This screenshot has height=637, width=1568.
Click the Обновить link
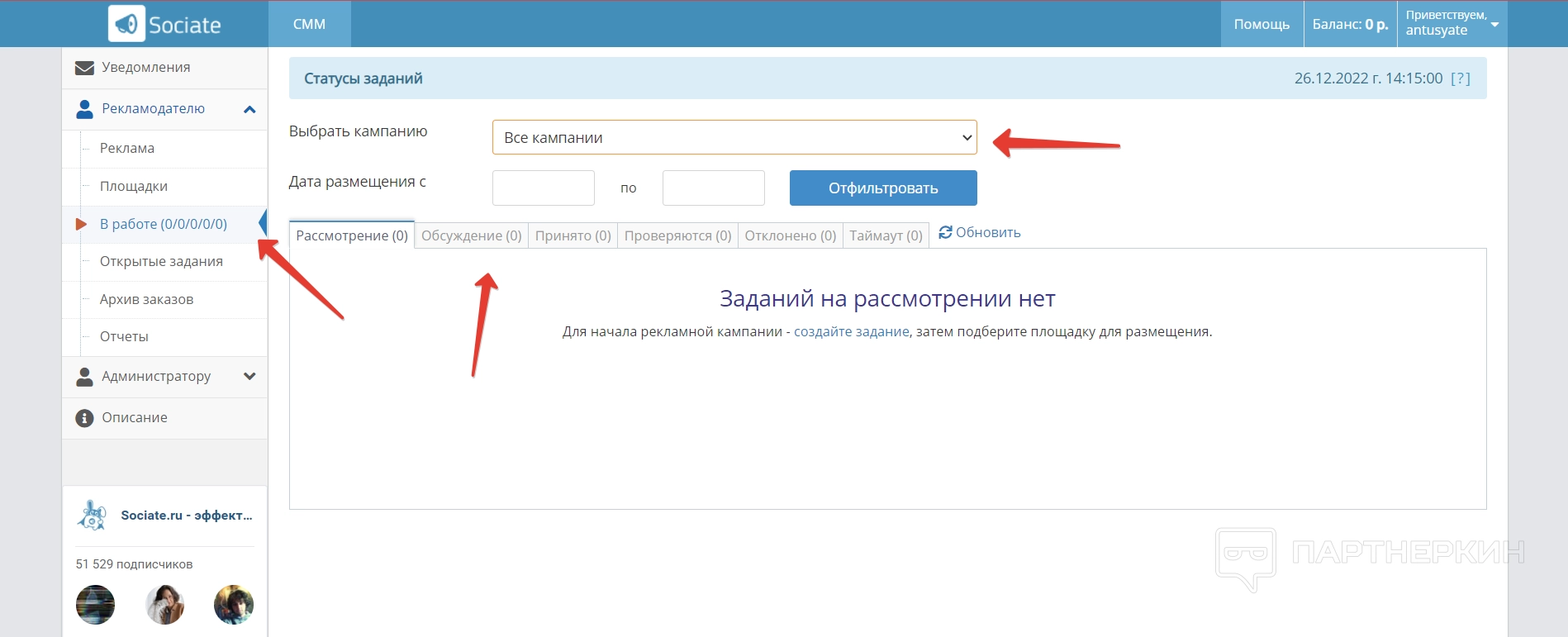(988, 232)
